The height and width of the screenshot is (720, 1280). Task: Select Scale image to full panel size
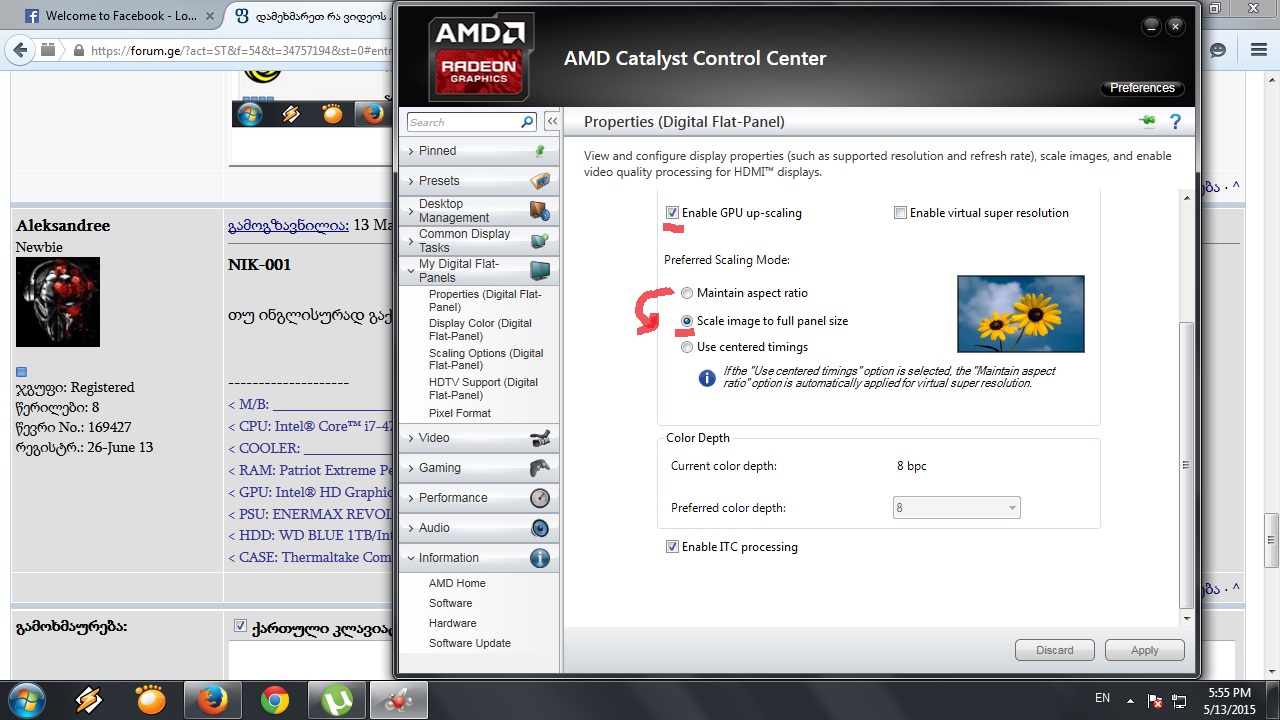coord(686,321)
